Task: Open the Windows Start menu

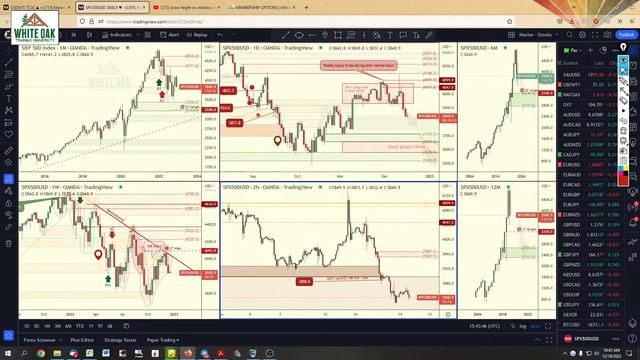Action: coord(7,353)
